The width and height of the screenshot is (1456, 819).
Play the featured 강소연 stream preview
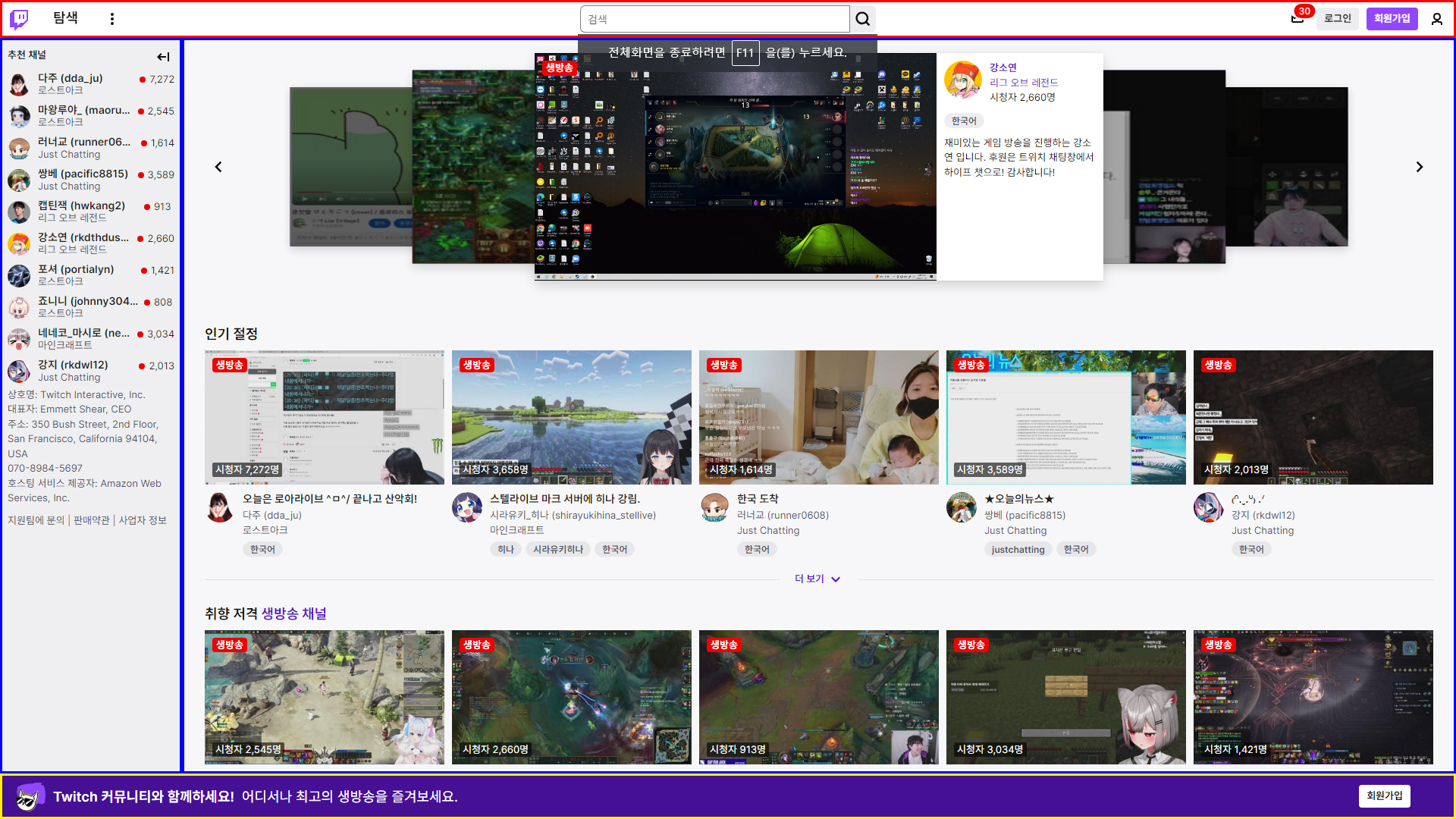tap(736, 167)
